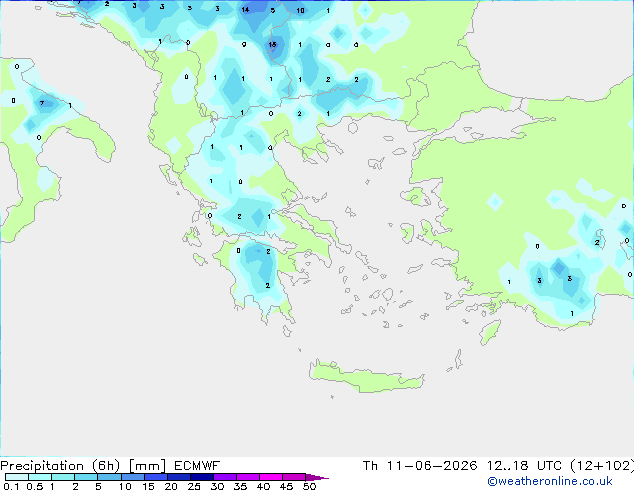Image resolution: width=634 pixels, height=490 pixels.
Task: Pick the 40–45 mm magenta legend box
Action: click(271, 477)
